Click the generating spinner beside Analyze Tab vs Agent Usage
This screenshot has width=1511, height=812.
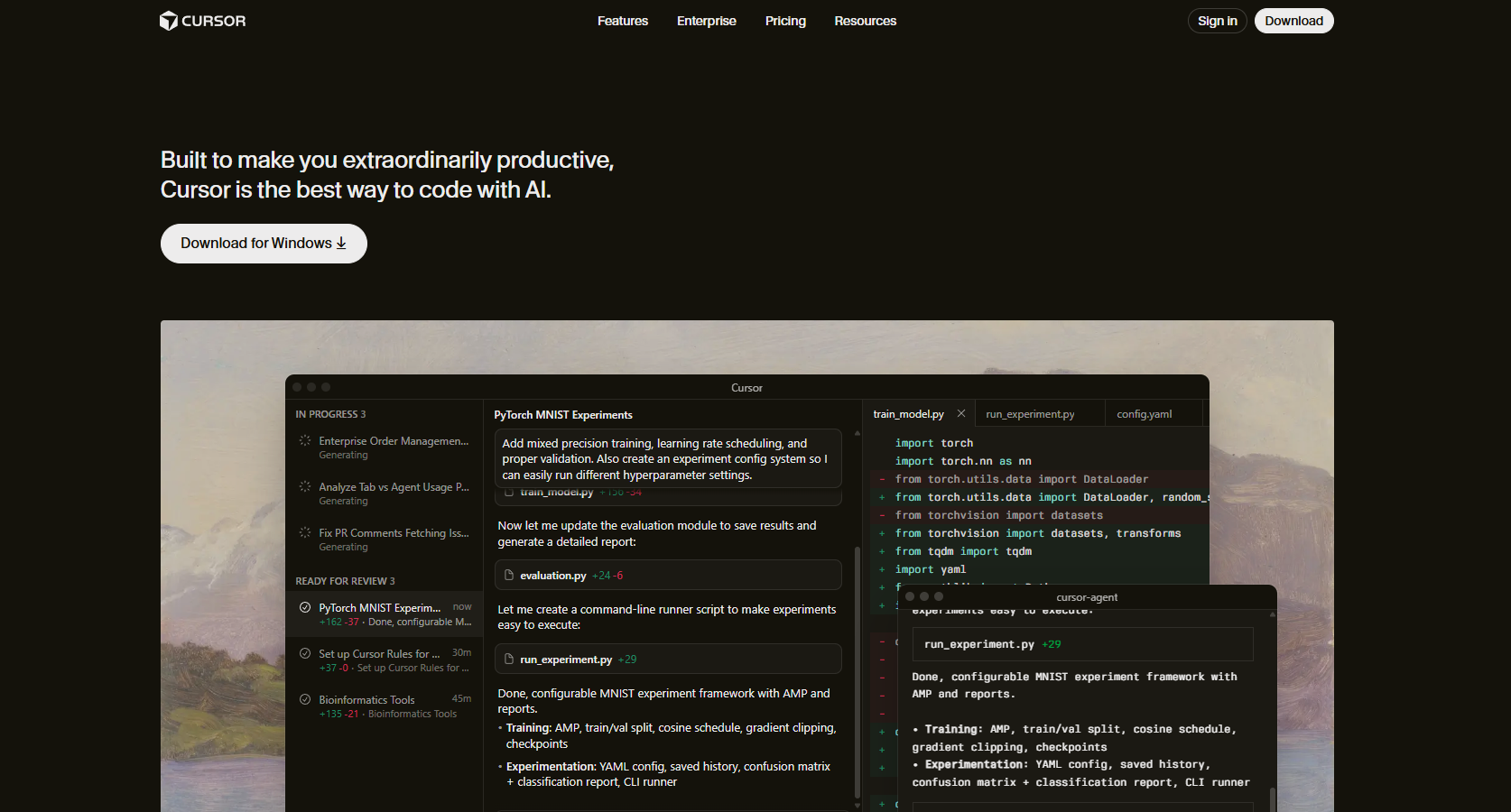304,487
